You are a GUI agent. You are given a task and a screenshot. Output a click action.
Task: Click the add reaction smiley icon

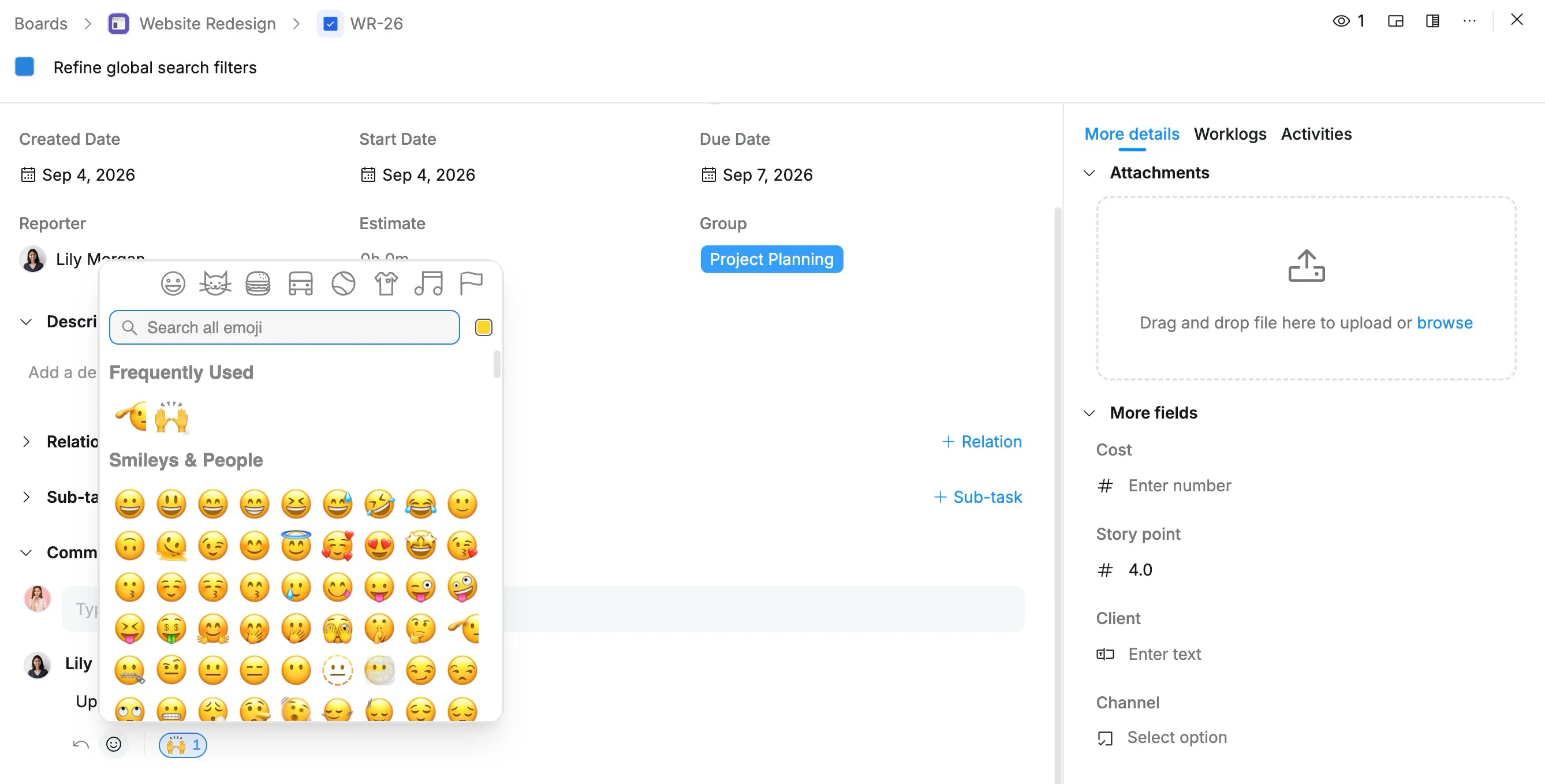point(113,744)
